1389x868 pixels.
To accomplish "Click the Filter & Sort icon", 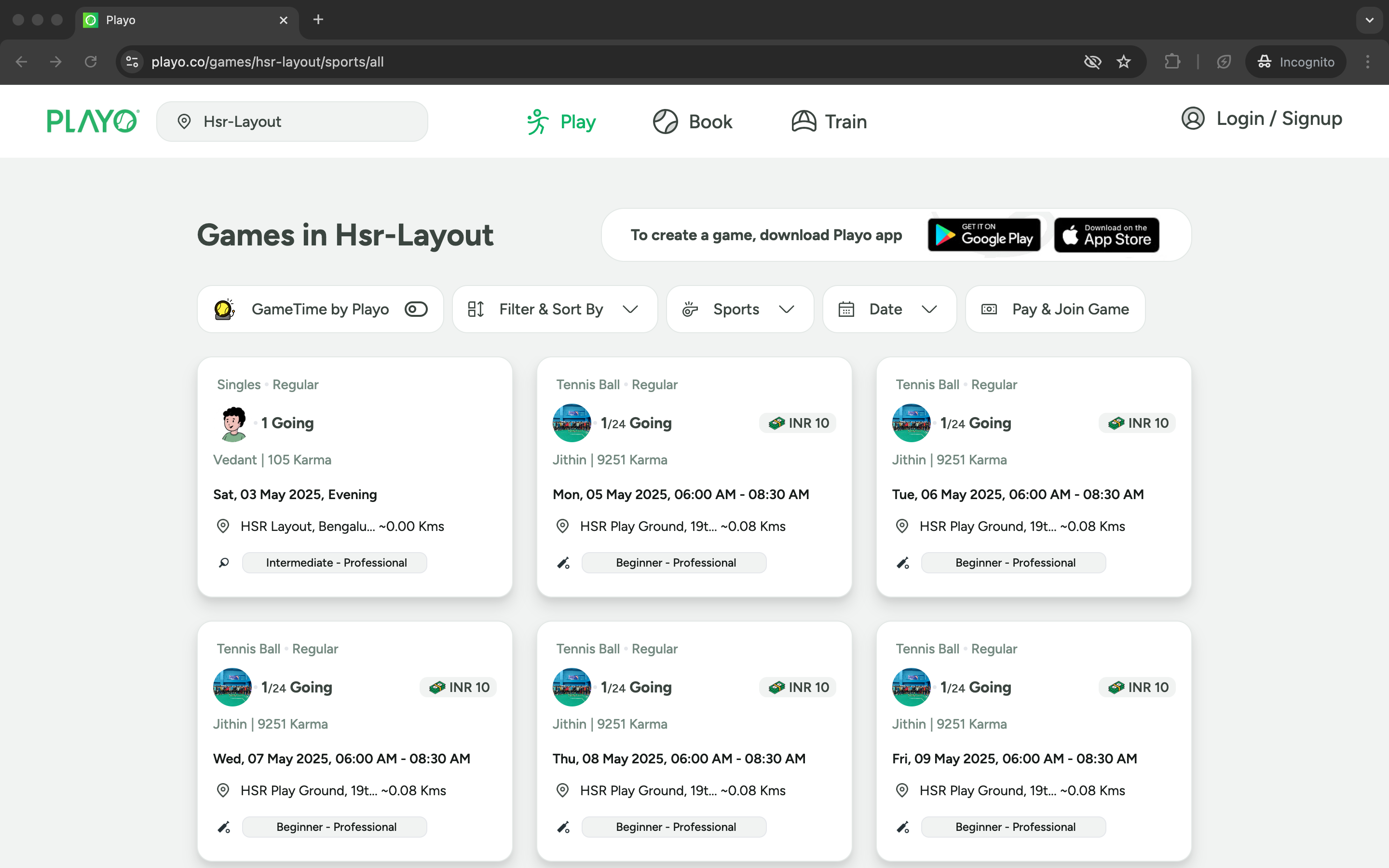I will (476, 309).
